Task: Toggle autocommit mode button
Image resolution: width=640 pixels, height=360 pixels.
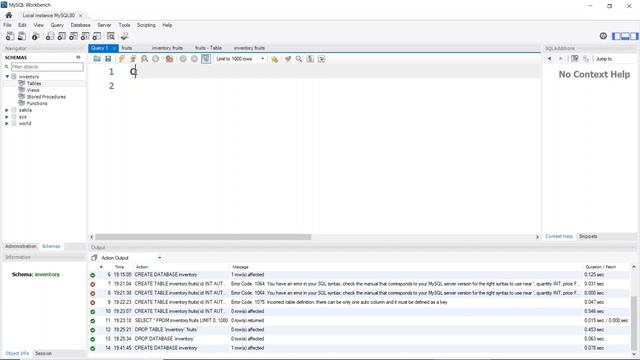Action: 206,59
